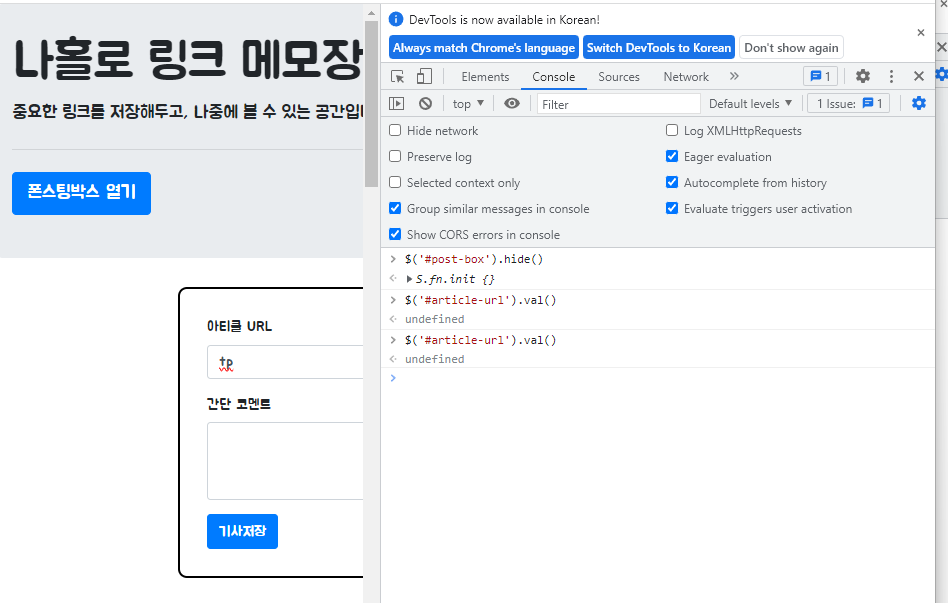
Task: Show the console sidebar icon
Action: point(397,103)
